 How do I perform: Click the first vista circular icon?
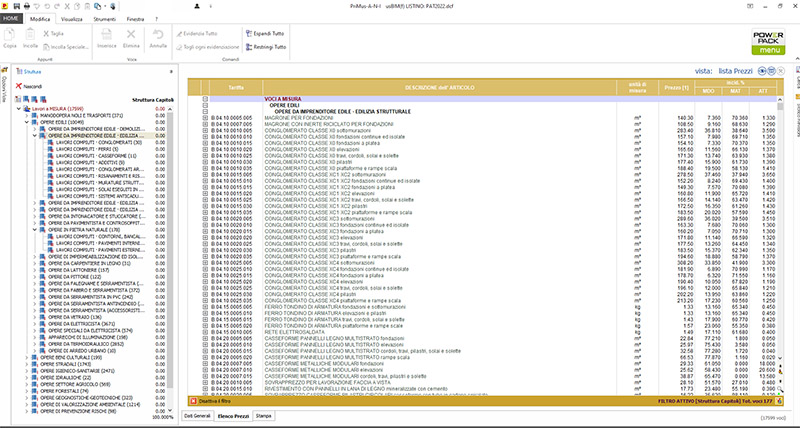[762, 71]
